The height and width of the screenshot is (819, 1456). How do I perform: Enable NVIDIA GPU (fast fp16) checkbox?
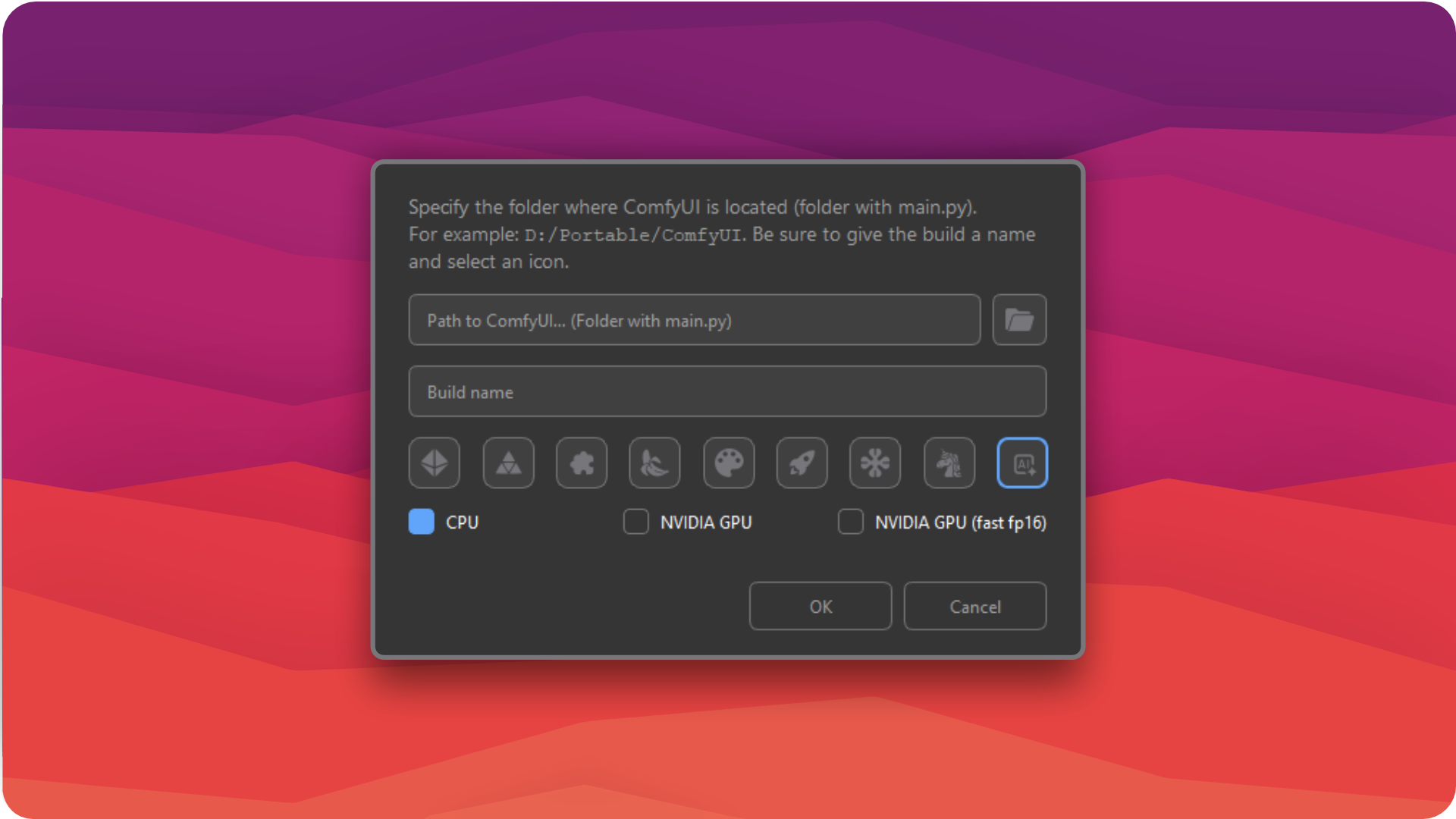[851, 522]
